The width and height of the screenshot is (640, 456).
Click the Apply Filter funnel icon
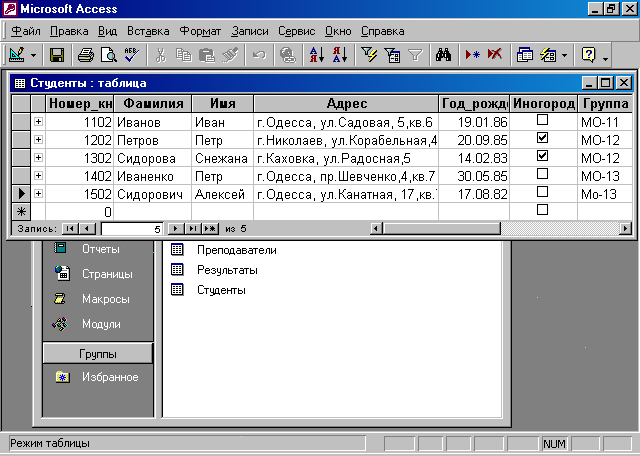(415, 55)
